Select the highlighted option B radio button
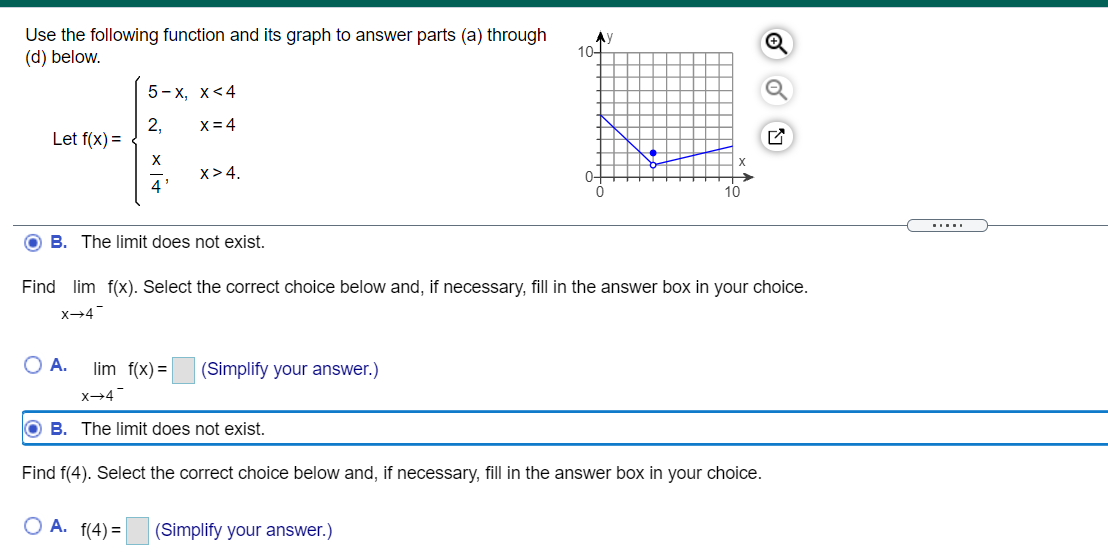The image size is (1108, 557). tap(33, 429)
